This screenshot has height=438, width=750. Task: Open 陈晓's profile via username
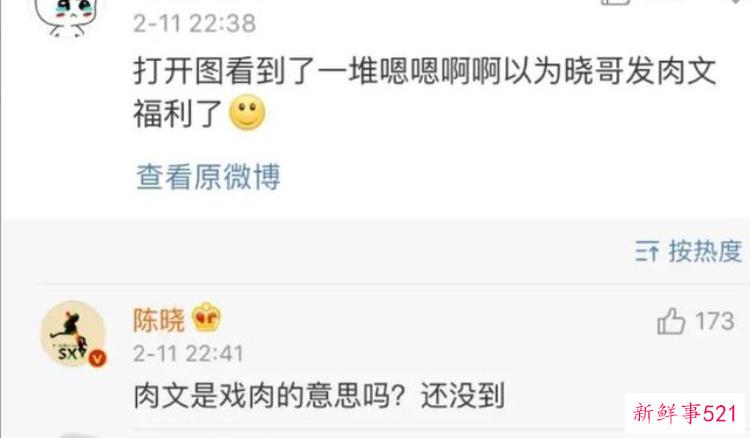coord(158,319)
